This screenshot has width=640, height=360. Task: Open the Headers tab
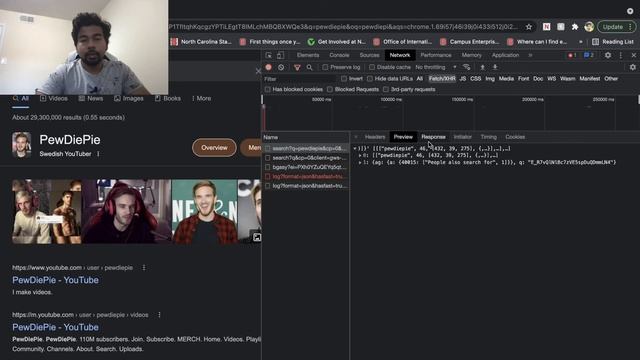point(375,137)
